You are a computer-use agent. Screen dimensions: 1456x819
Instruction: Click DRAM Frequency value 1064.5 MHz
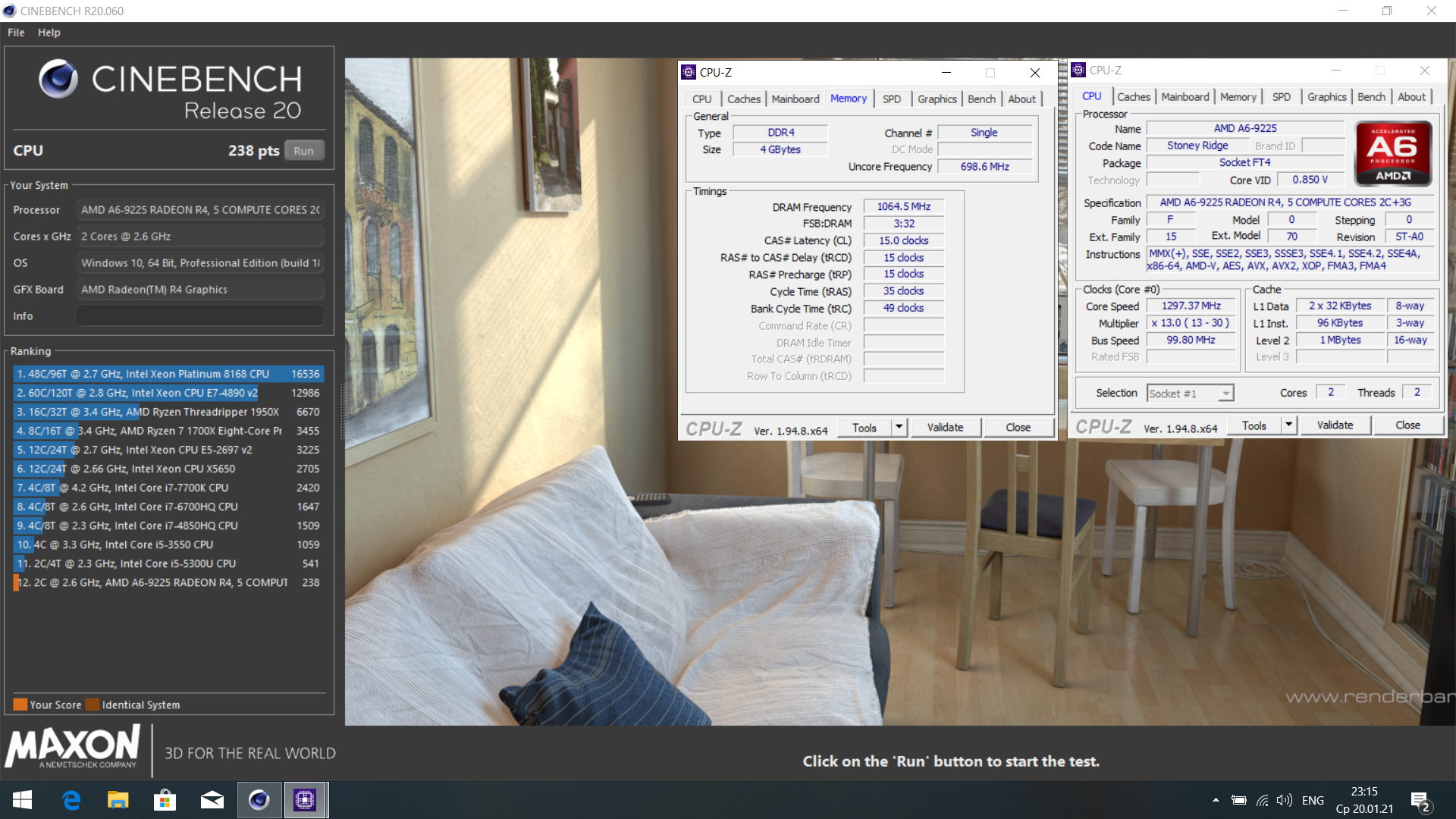click(x=904, y=206)
